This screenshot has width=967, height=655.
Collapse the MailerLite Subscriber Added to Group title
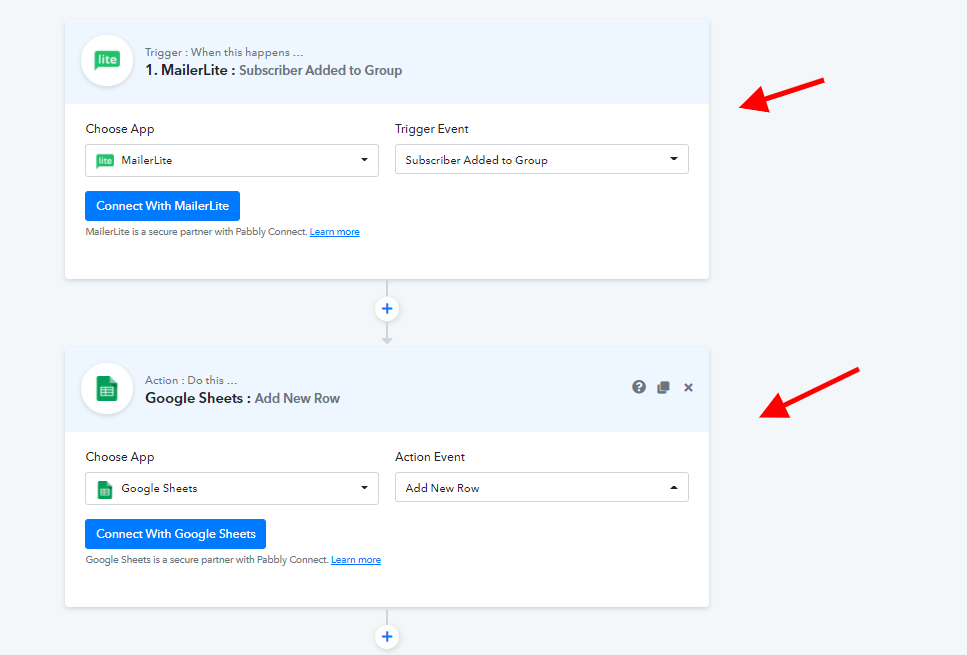(273, 70)
